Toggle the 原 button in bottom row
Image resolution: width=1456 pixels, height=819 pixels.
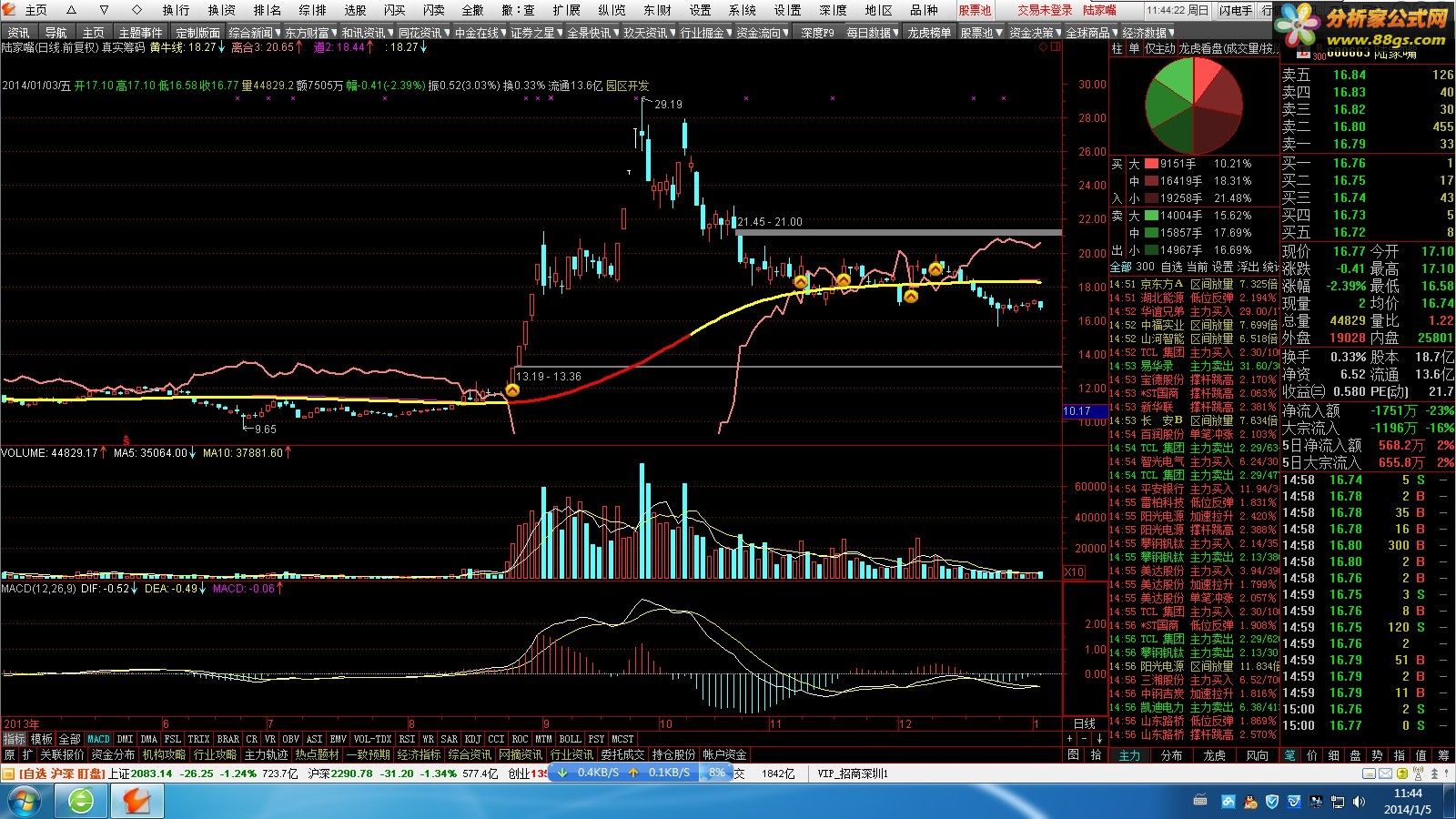pyautogui.click(x=9, y=754)
